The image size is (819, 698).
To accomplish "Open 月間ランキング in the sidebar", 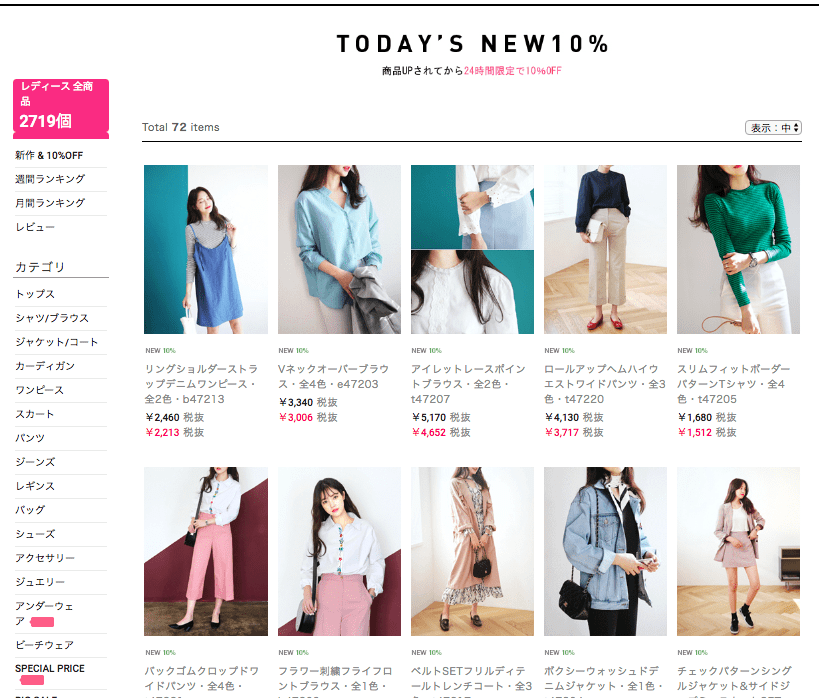I will coord(50,203).
